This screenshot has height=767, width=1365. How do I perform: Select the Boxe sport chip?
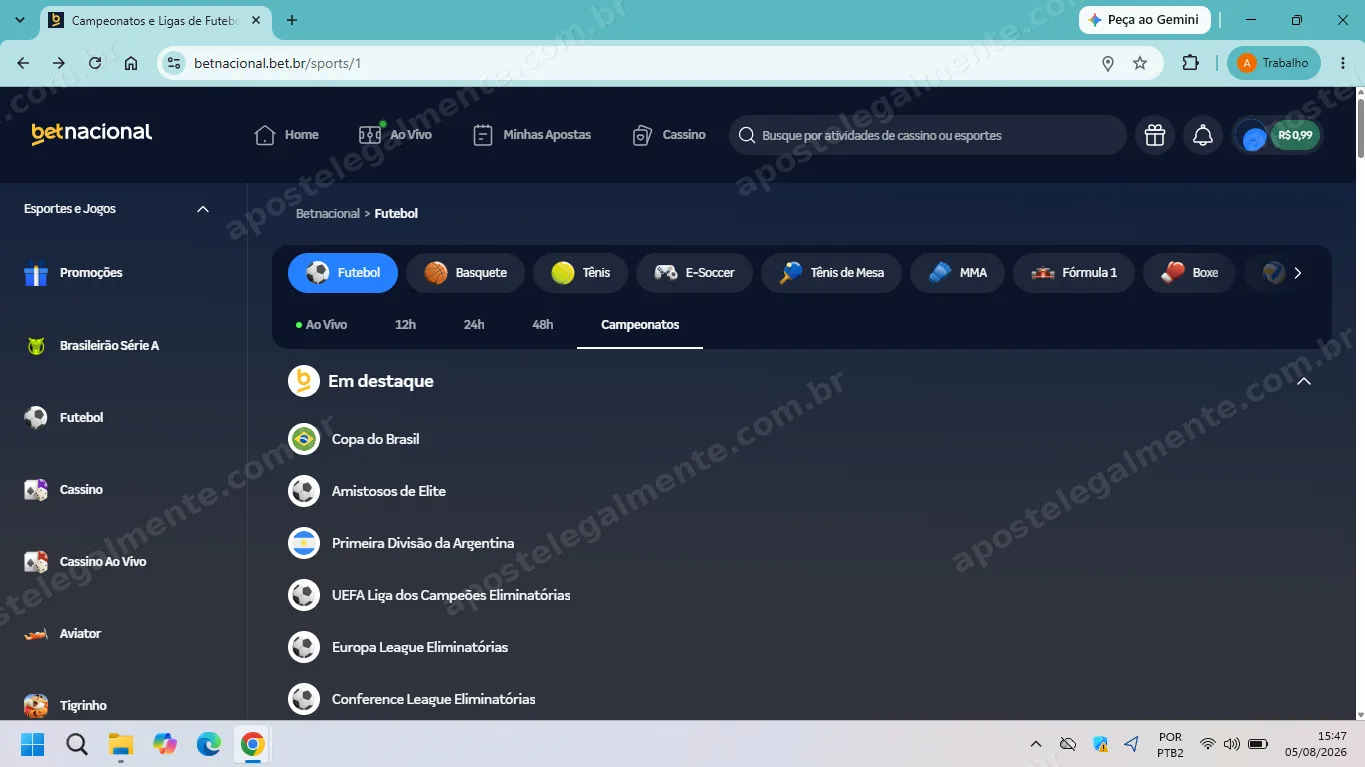pyautogui.click(x=1189, y=273)
